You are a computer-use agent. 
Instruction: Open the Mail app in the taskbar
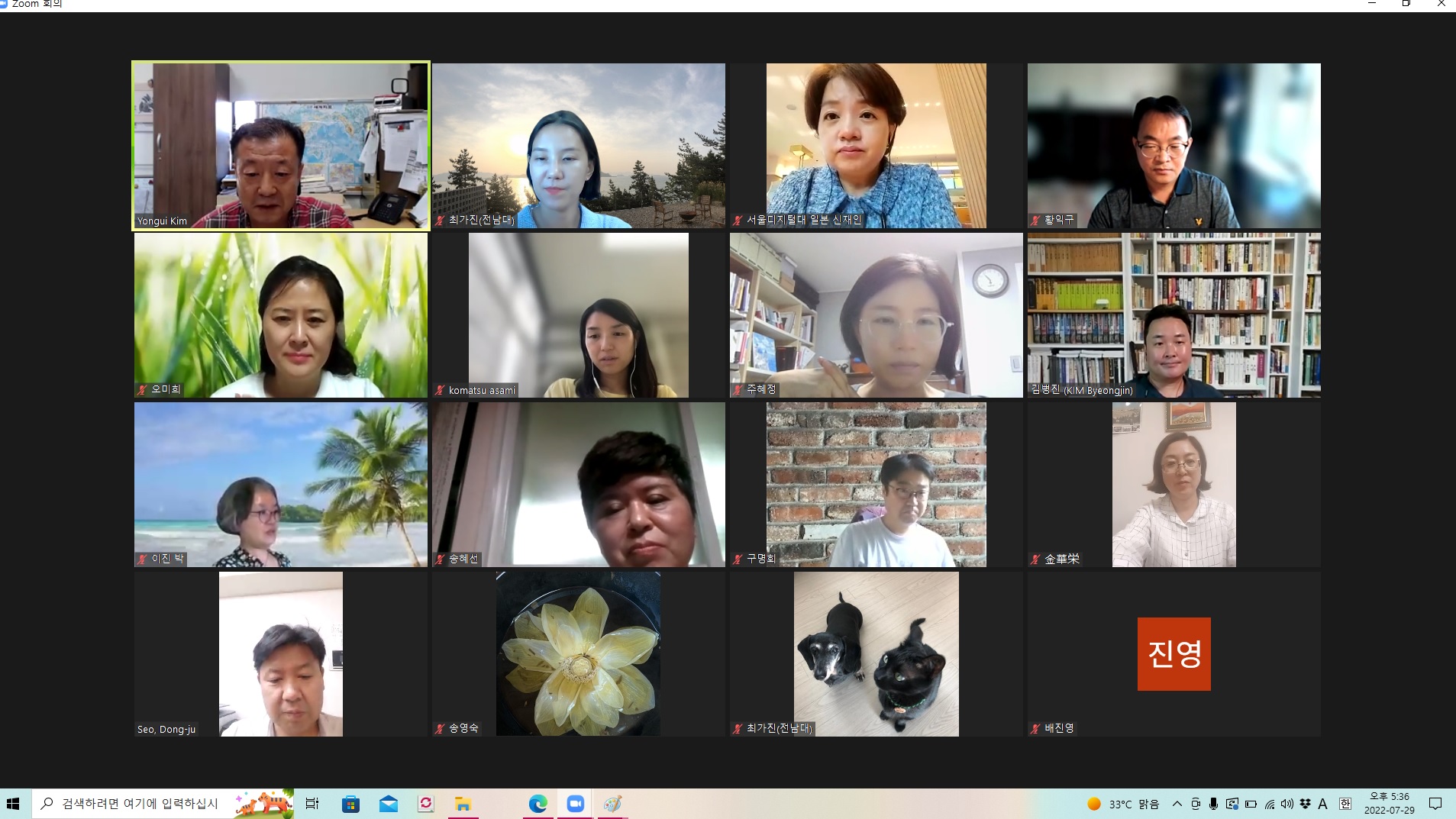pyautogui.click(x=388, y=804)
